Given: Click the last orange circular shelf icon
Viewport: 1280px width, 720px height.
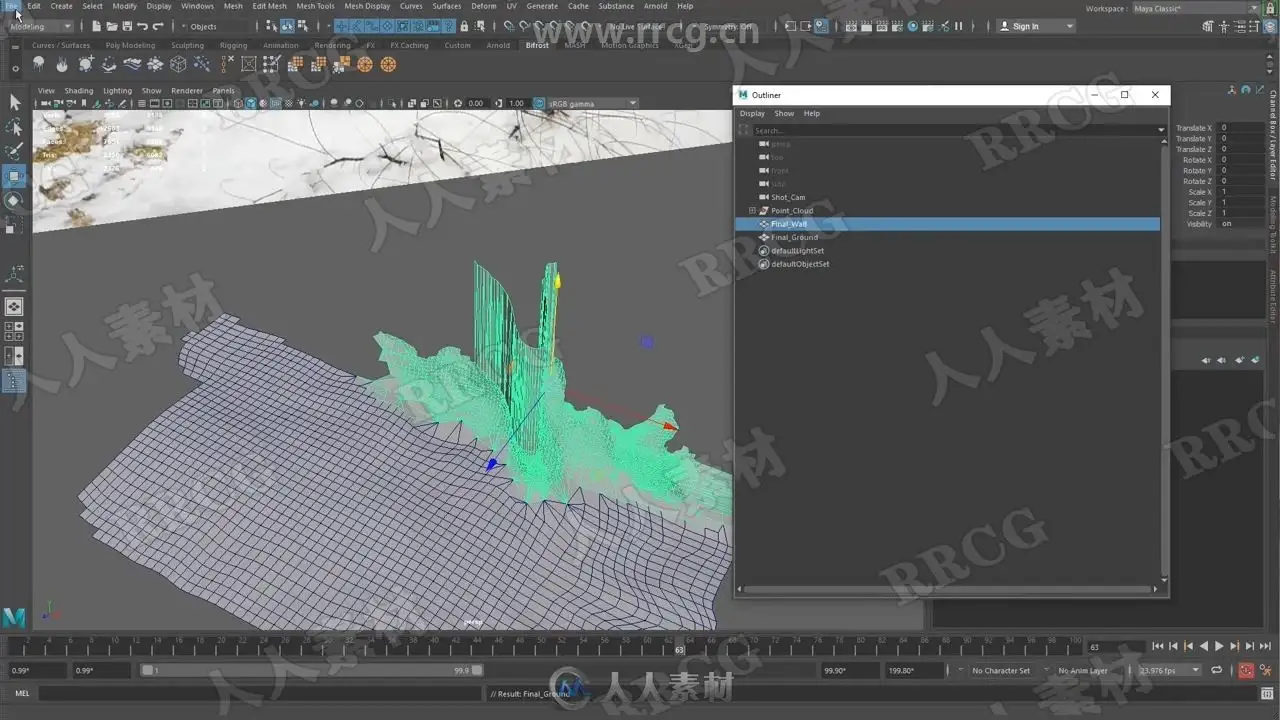Looking at the screenshot, I should point(388,64).
